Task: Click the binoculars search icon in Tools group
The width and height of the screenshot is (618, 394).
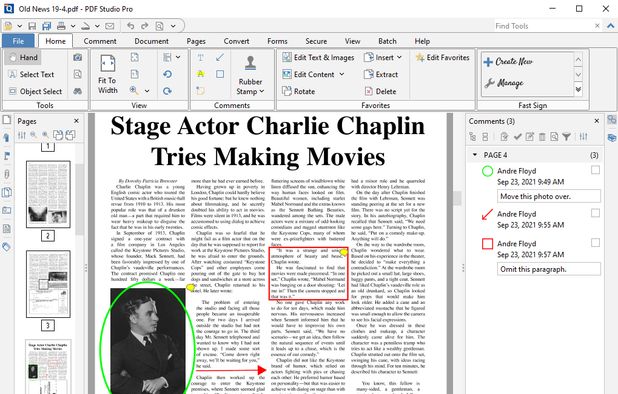Action: pyautogui.click(x=78, y=91)
